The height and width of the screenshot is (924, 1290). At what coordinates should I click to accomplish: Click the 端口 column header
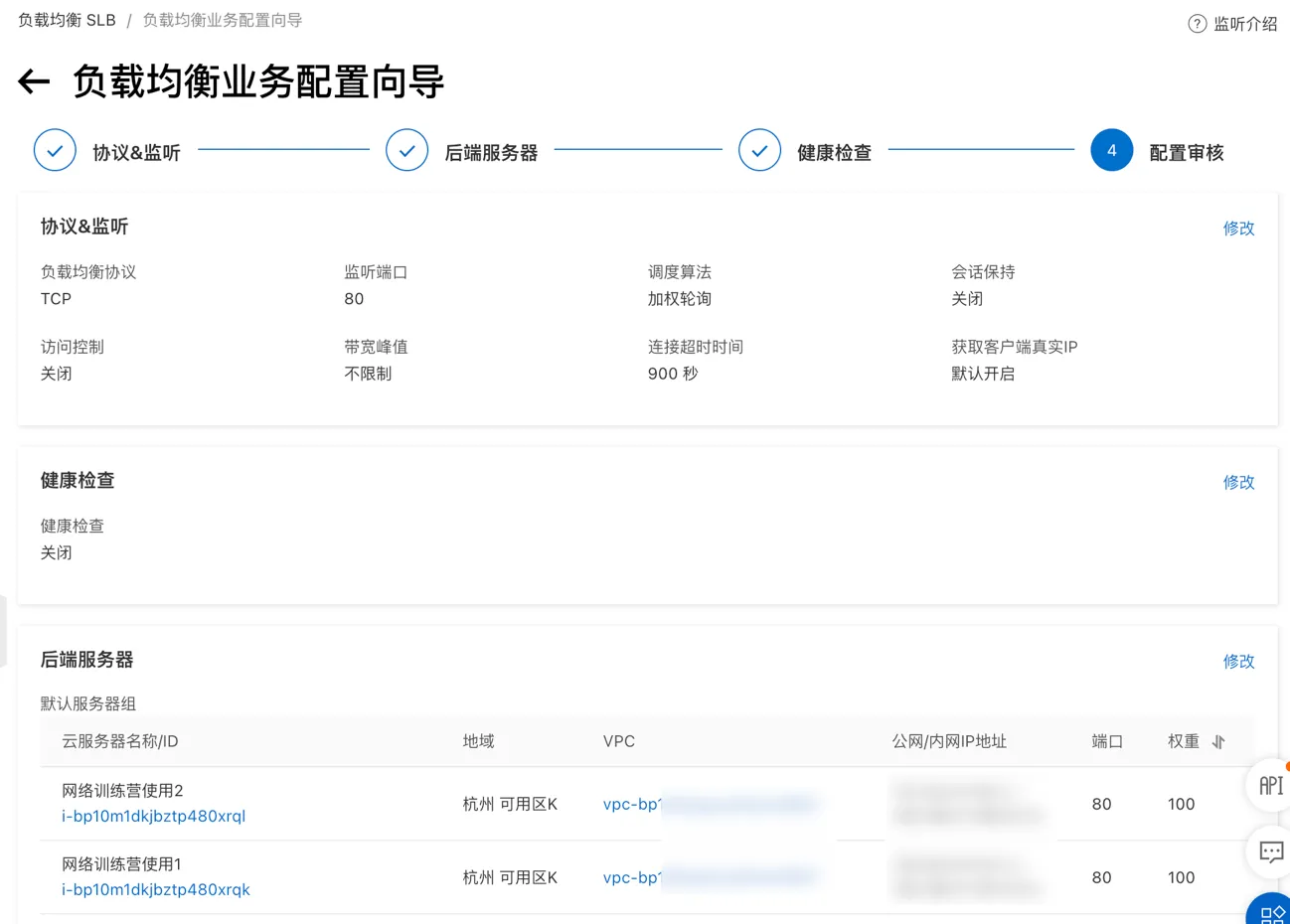coord(1107,741)
